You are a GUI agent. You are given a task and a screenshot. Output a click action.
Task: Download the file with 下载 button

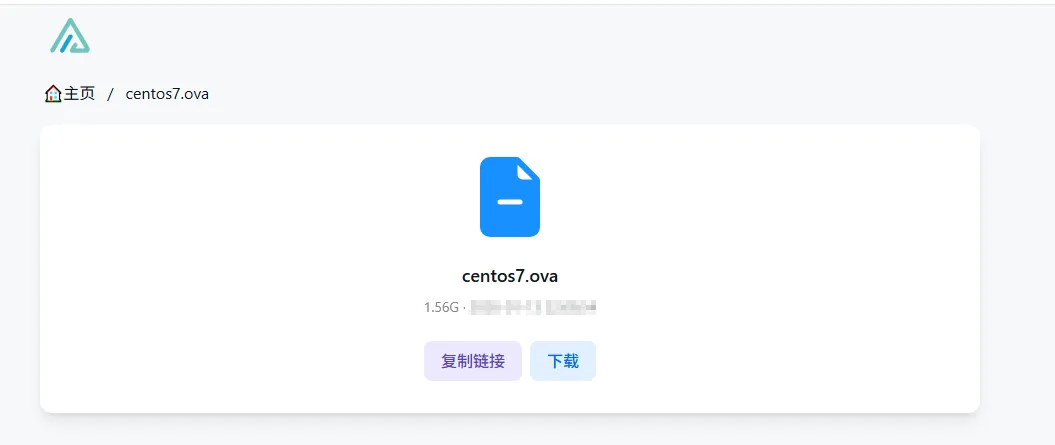tap(563, 361)
